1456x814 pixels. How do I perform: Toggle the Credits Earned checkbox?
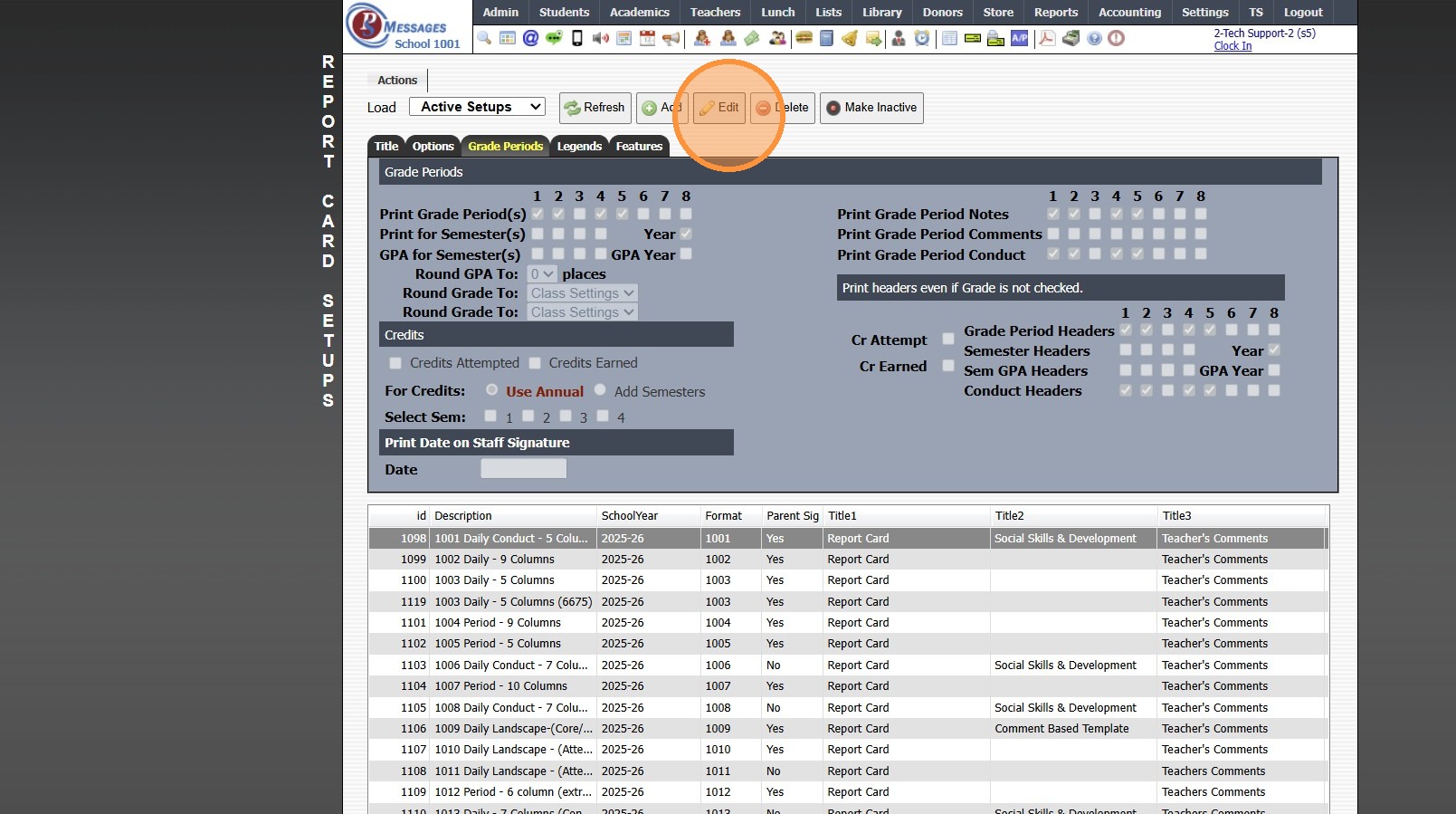535,363
